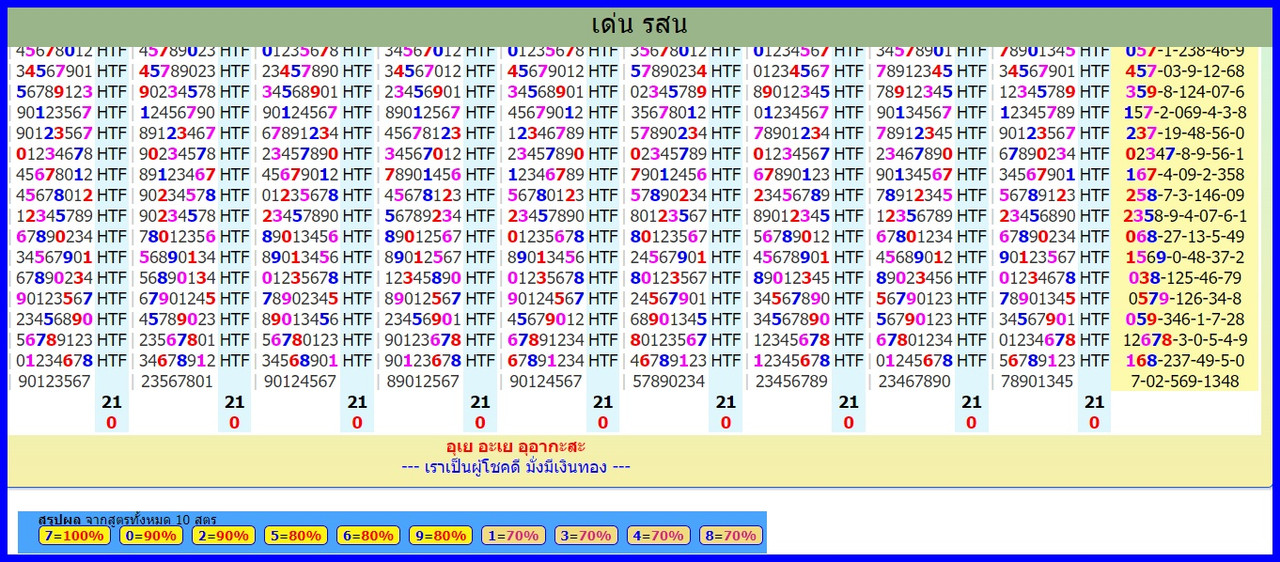
Task: Click the formula cell 78901456
Action: click(x=422, y=174)
